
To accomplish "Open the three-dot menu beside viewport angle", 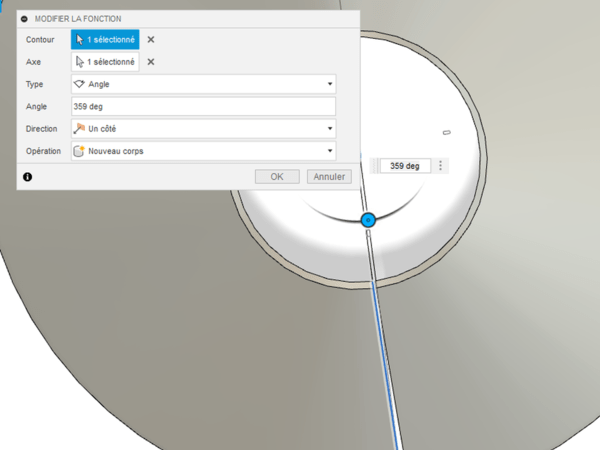I will click(441, 166).
